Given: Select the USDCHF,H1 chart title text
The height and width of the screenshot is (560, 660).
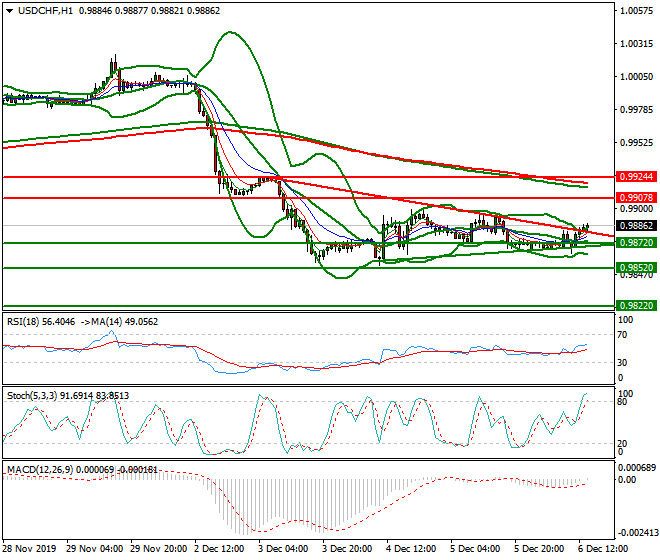Looking at the screenshot, I should coord(45,11).
